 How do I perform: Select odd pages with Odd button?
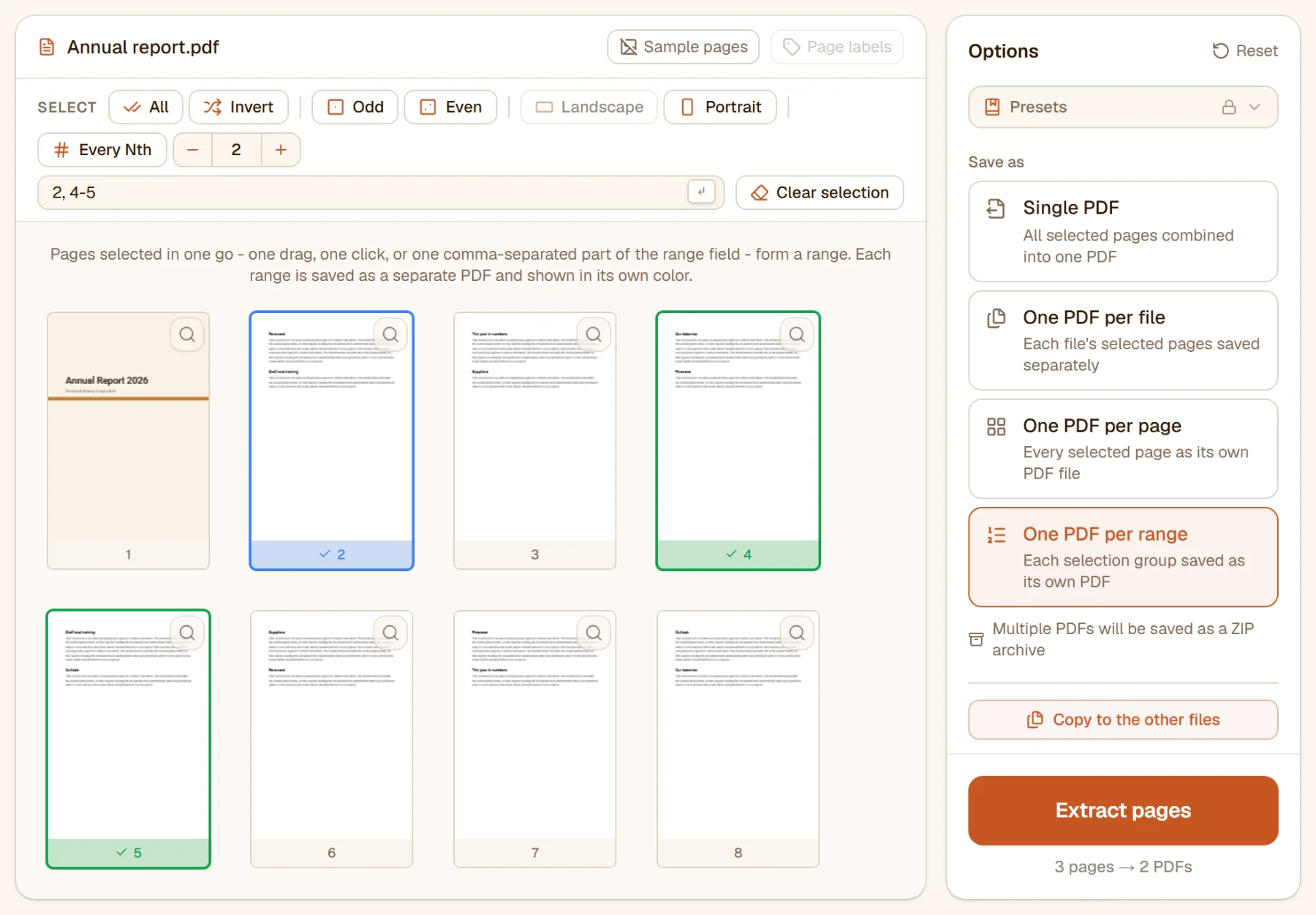click(x=355, y=107)
